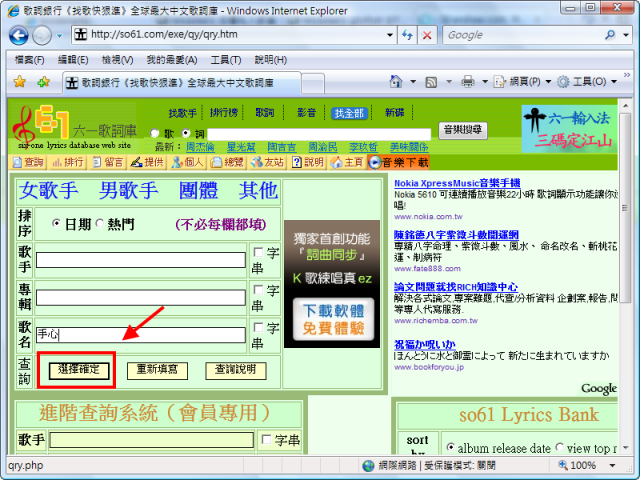Select the 熱門 sort radio button
The height and width of the screenshot is (480, 640).
click(99, 223)
